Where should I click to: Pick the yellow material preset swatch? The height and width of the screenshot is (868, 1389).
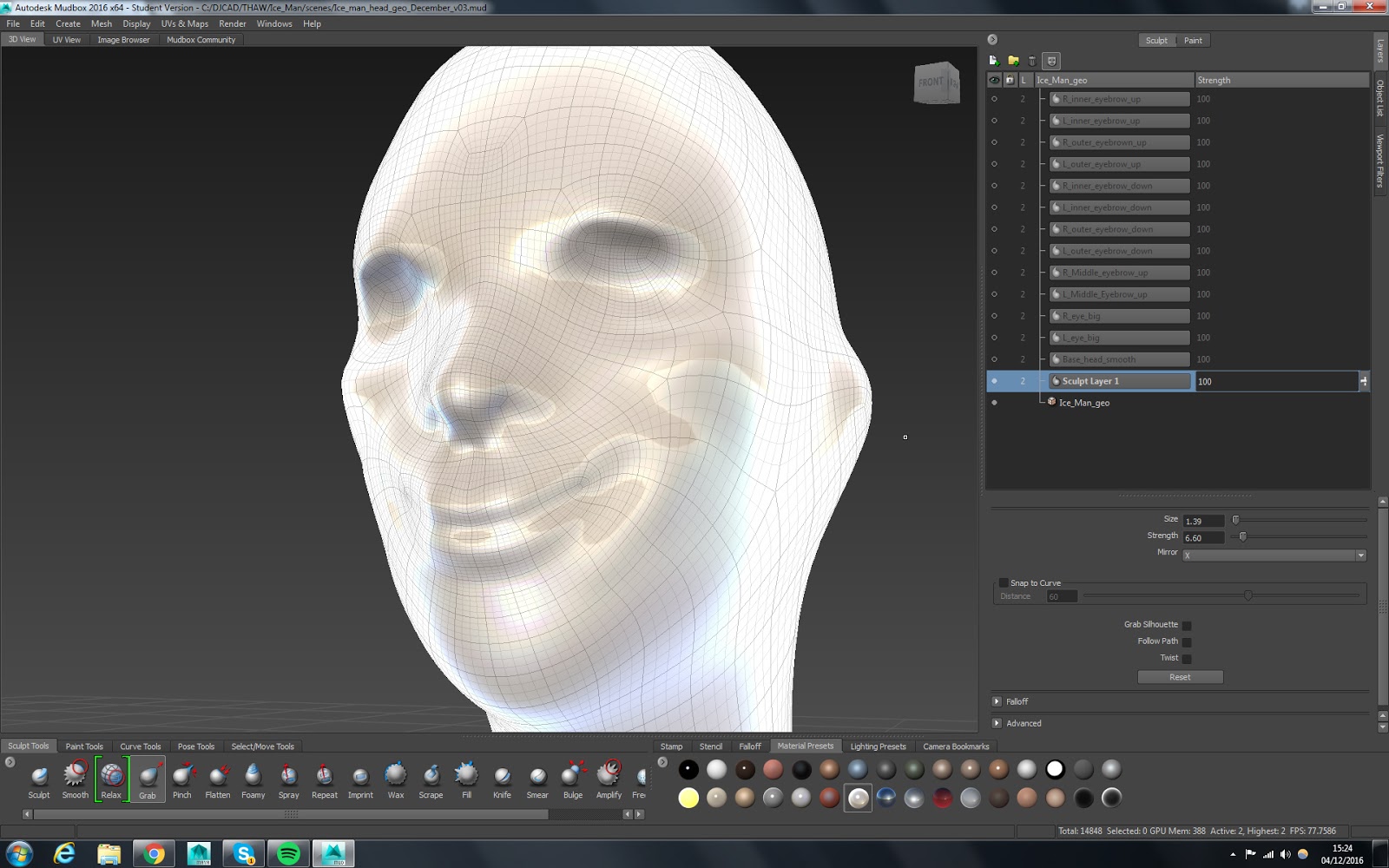688,798
